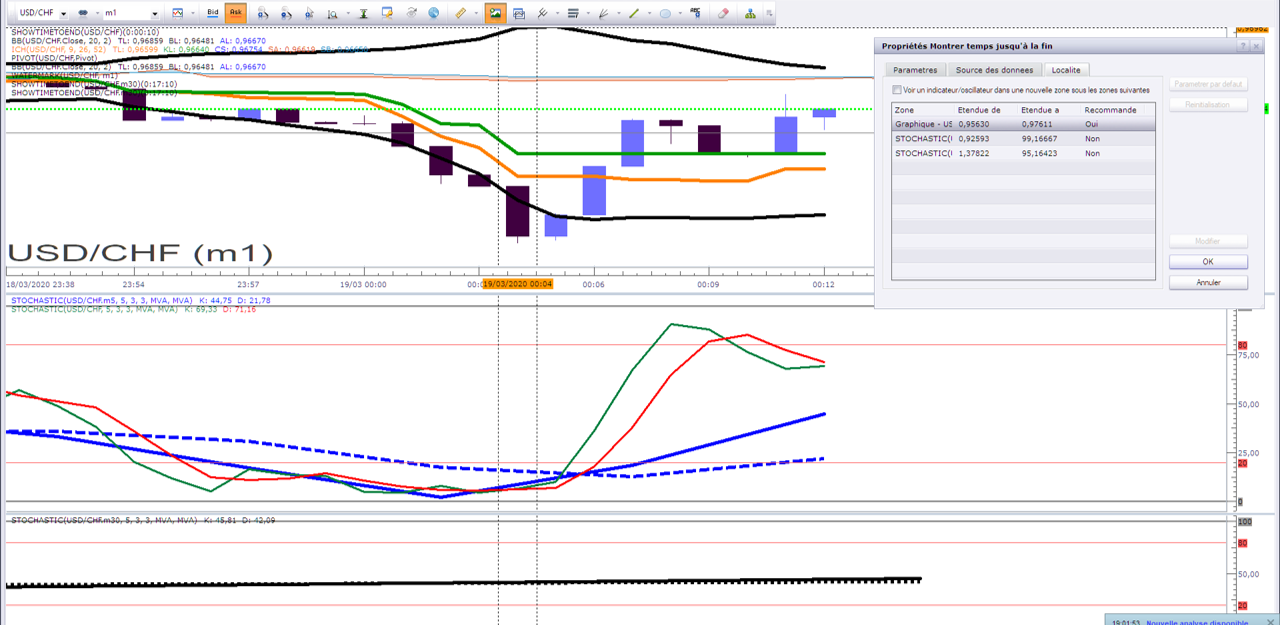Expand the ruler tool dropdown arrow
Screen dimensions: 1280x625
[476, 13]
